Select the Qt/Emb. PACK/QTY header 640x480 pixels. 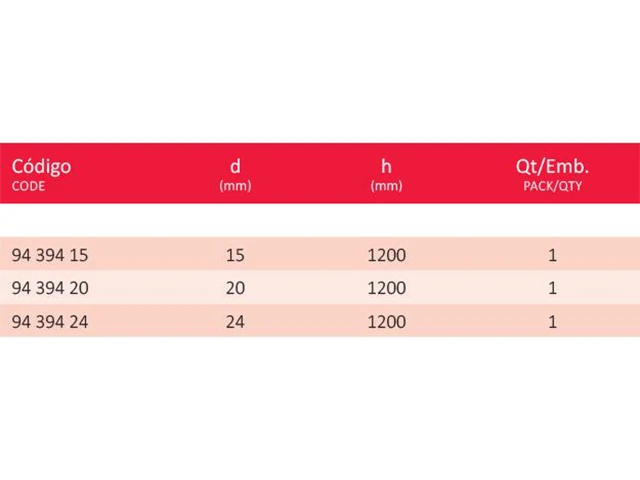pyautogui.click(x=552, y=174)
